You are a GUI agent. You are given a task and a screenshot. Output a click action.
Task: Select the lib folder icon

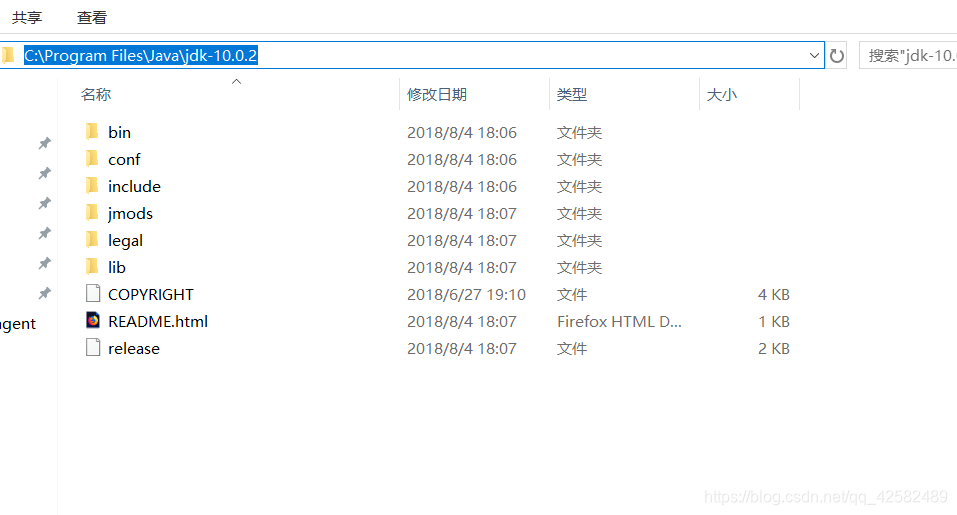[92, 266]
